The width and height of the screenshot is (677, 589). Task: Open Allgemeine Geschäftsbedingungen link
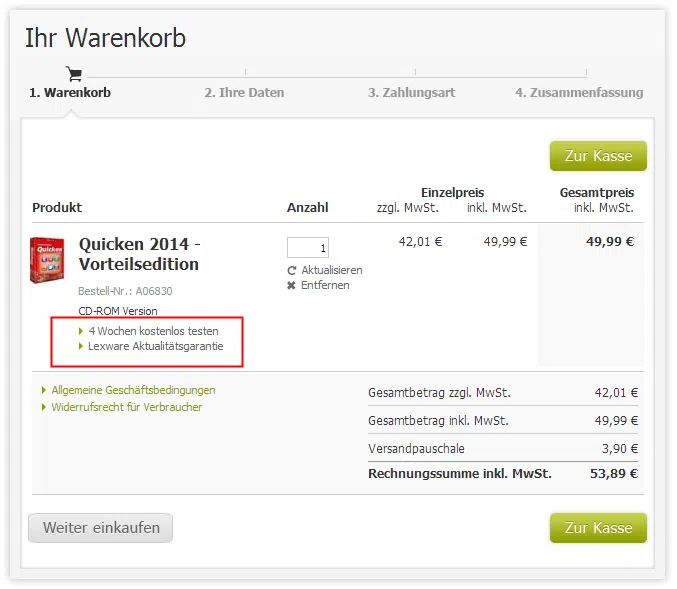click(x=133, y=390)
